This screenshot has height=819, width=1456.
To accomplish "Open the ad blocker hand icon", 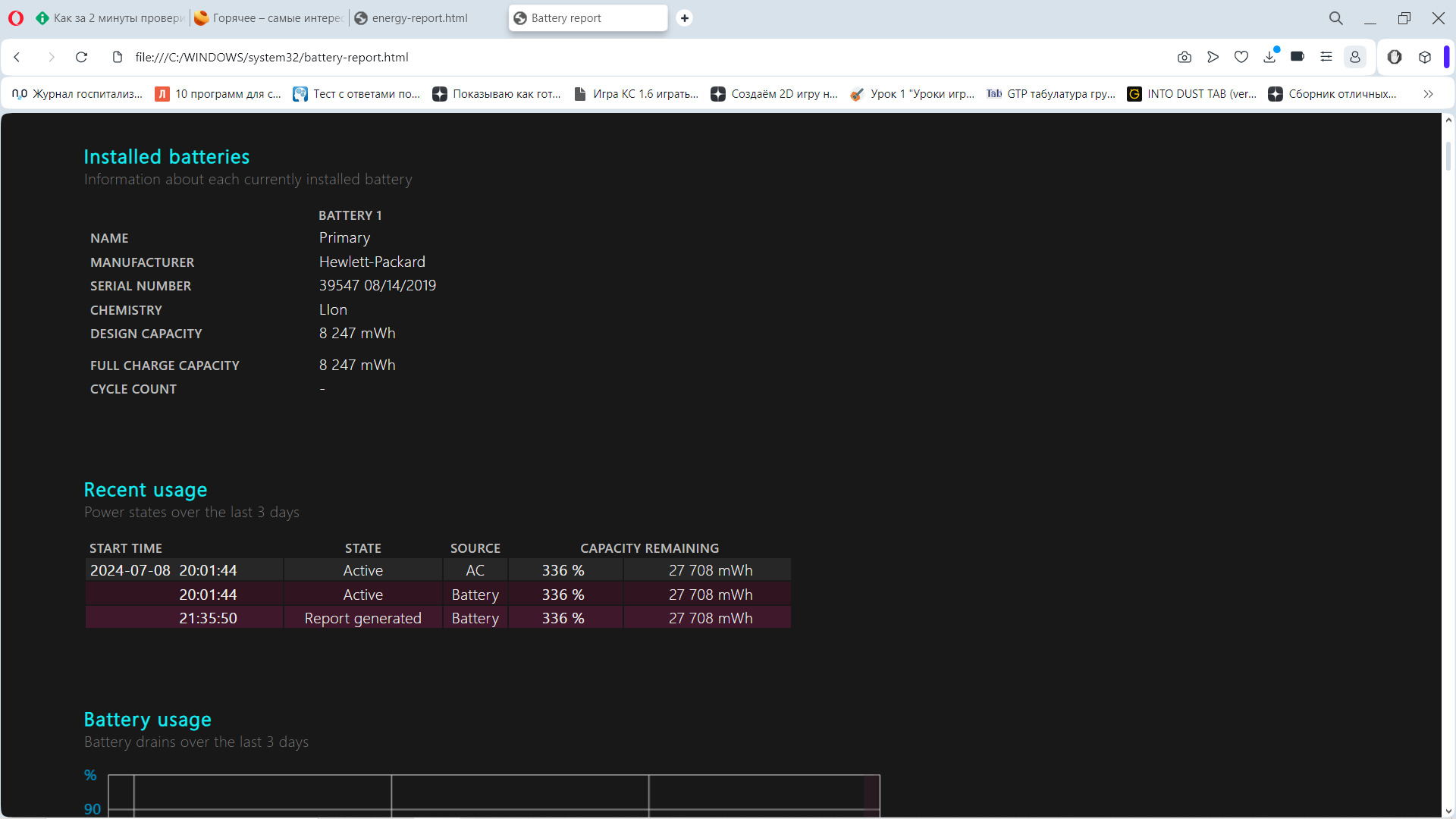I will pos(1395,57).
